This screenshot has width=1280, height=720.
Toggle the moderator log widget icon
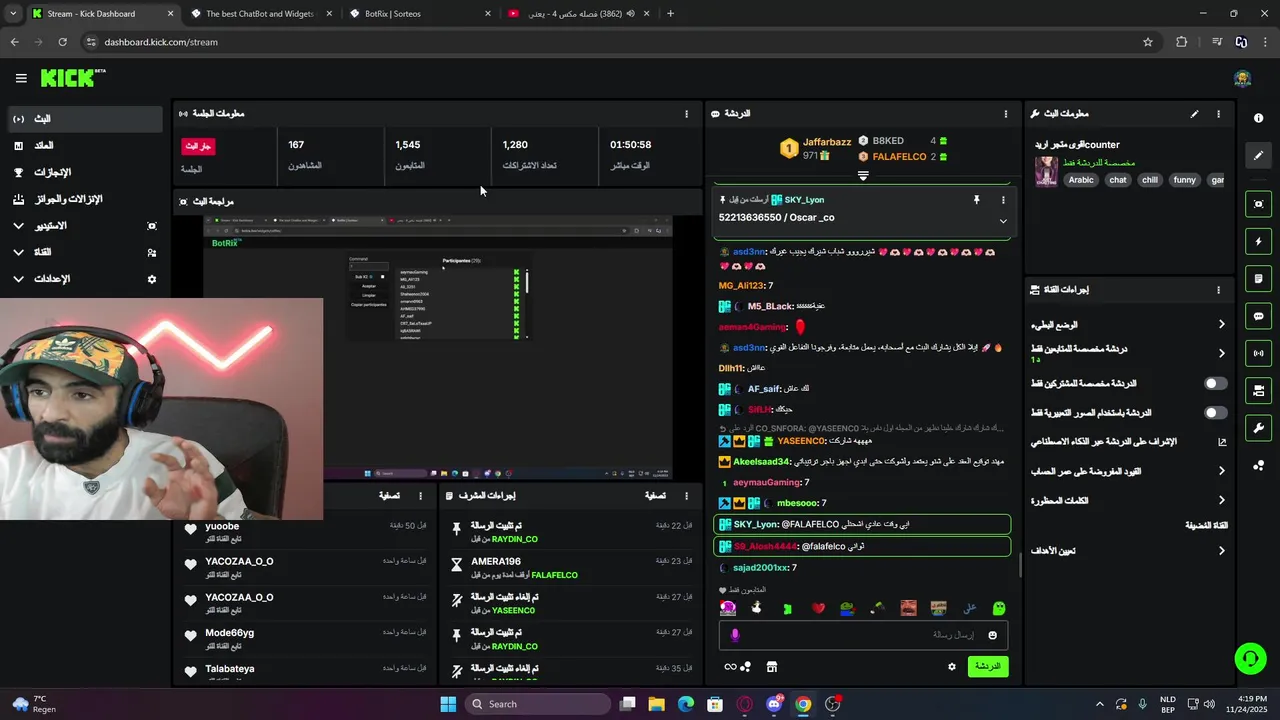tap(1258, 279)
